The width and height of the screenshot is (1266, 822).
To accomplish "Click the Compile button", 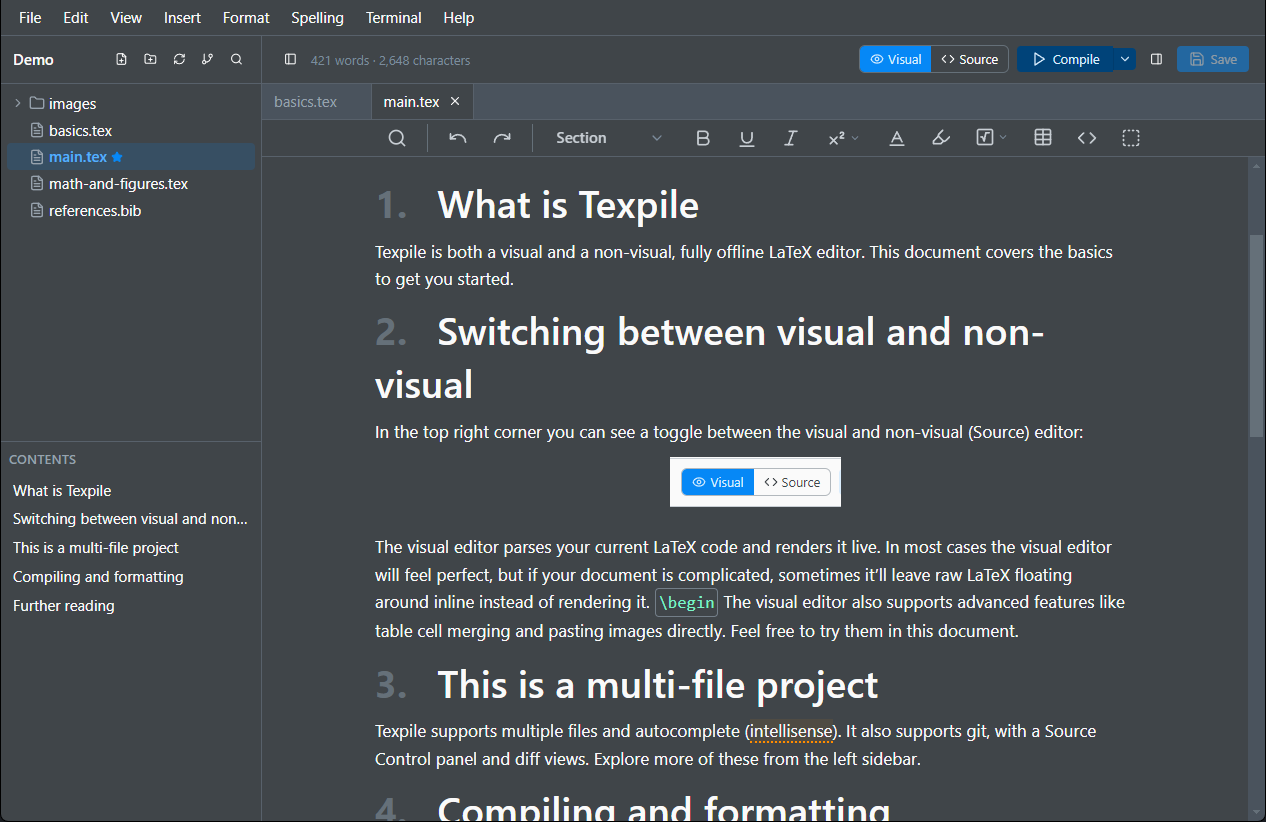I will pyautogui.click(x=1066, y=59).
